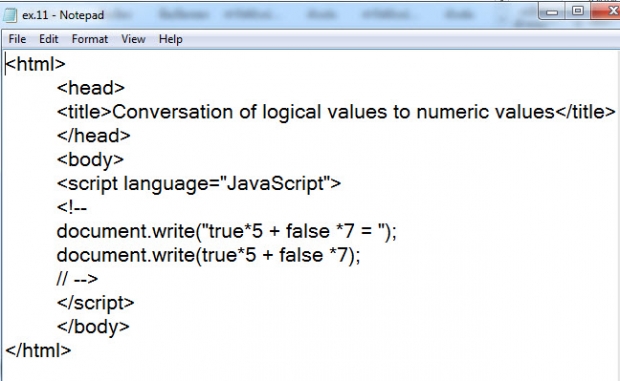620x381 pixels.
Task: Click the document.write line containing the quoted string
Action: click(227, 231)
